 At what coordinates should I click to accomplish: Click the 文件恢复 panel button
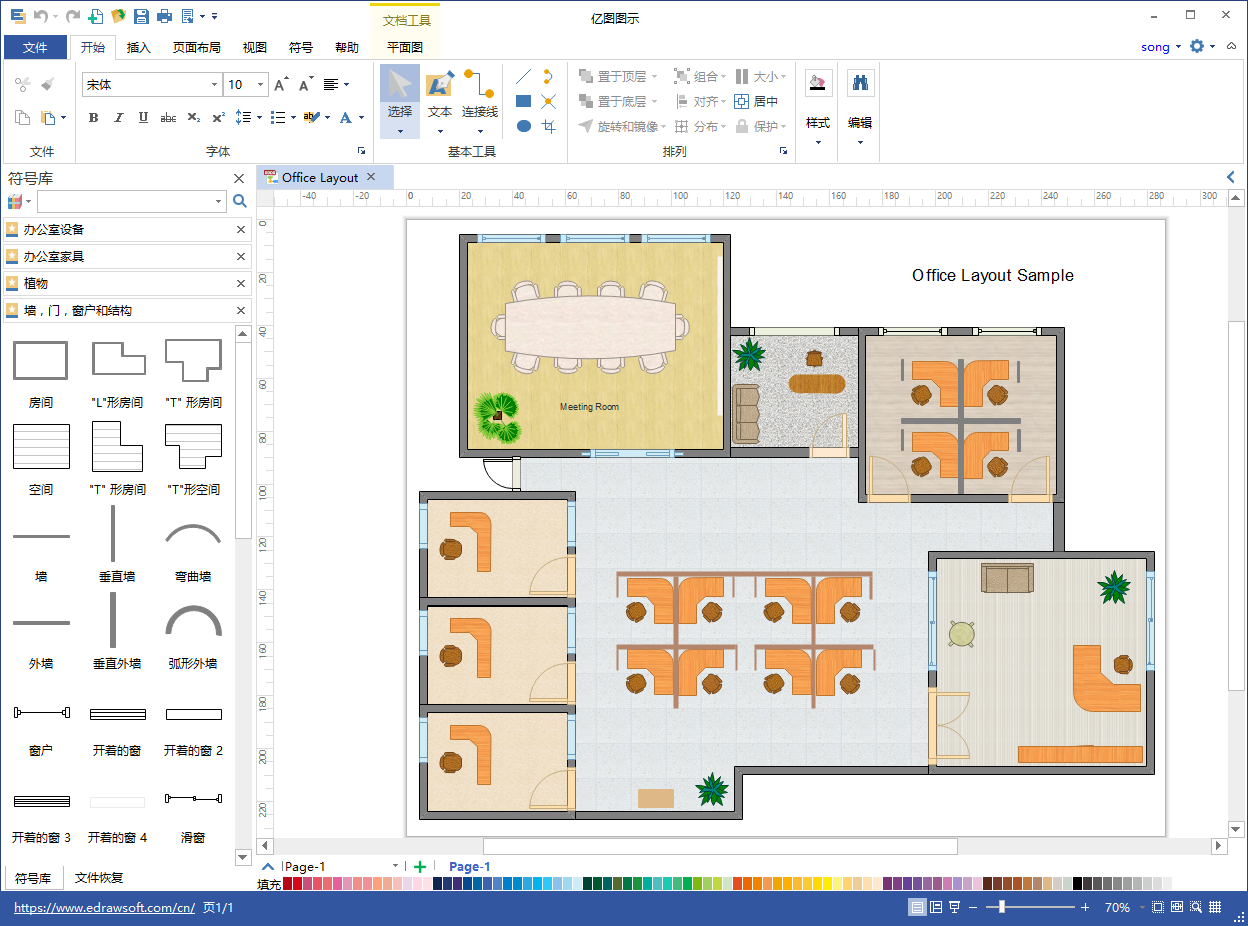(99, 878)
